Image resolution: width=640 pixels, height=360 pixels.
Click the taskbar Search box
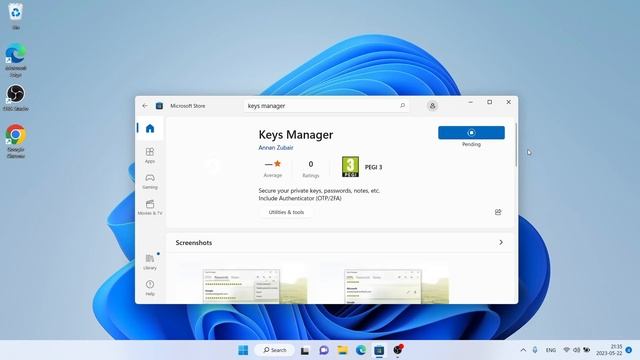(x=275, y=350)
